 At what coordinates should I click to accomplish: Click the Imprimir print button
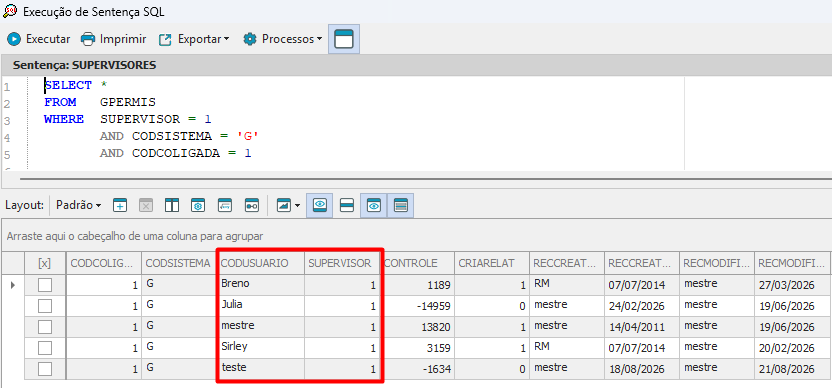click(113, 39)
